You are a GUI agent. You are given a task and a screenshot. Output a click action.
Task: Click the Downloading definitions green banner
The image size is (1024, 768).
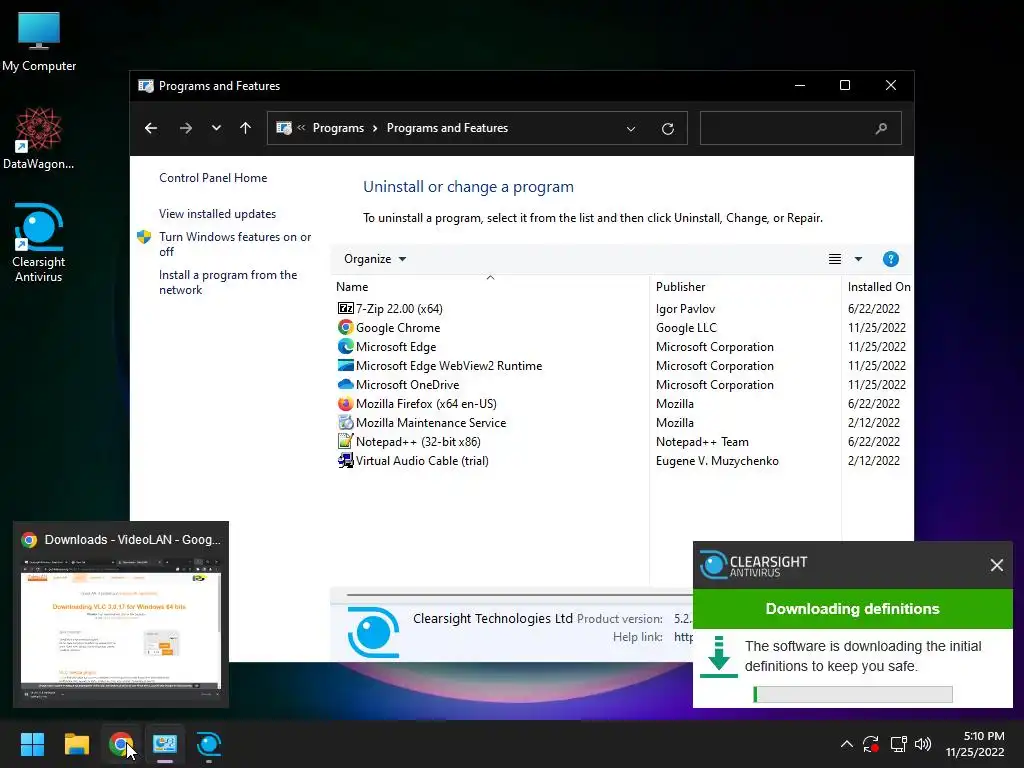point(852,609)
